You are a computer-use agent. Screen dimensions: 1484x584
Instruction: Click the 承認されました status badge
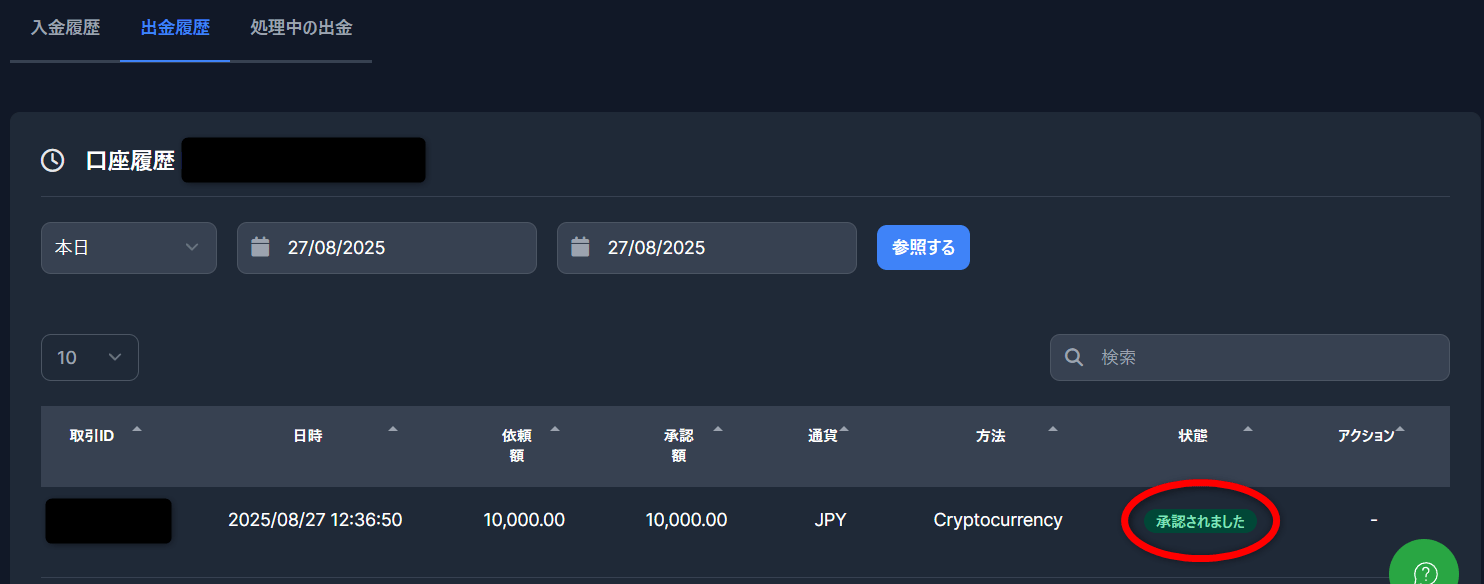coord(1200,521)
